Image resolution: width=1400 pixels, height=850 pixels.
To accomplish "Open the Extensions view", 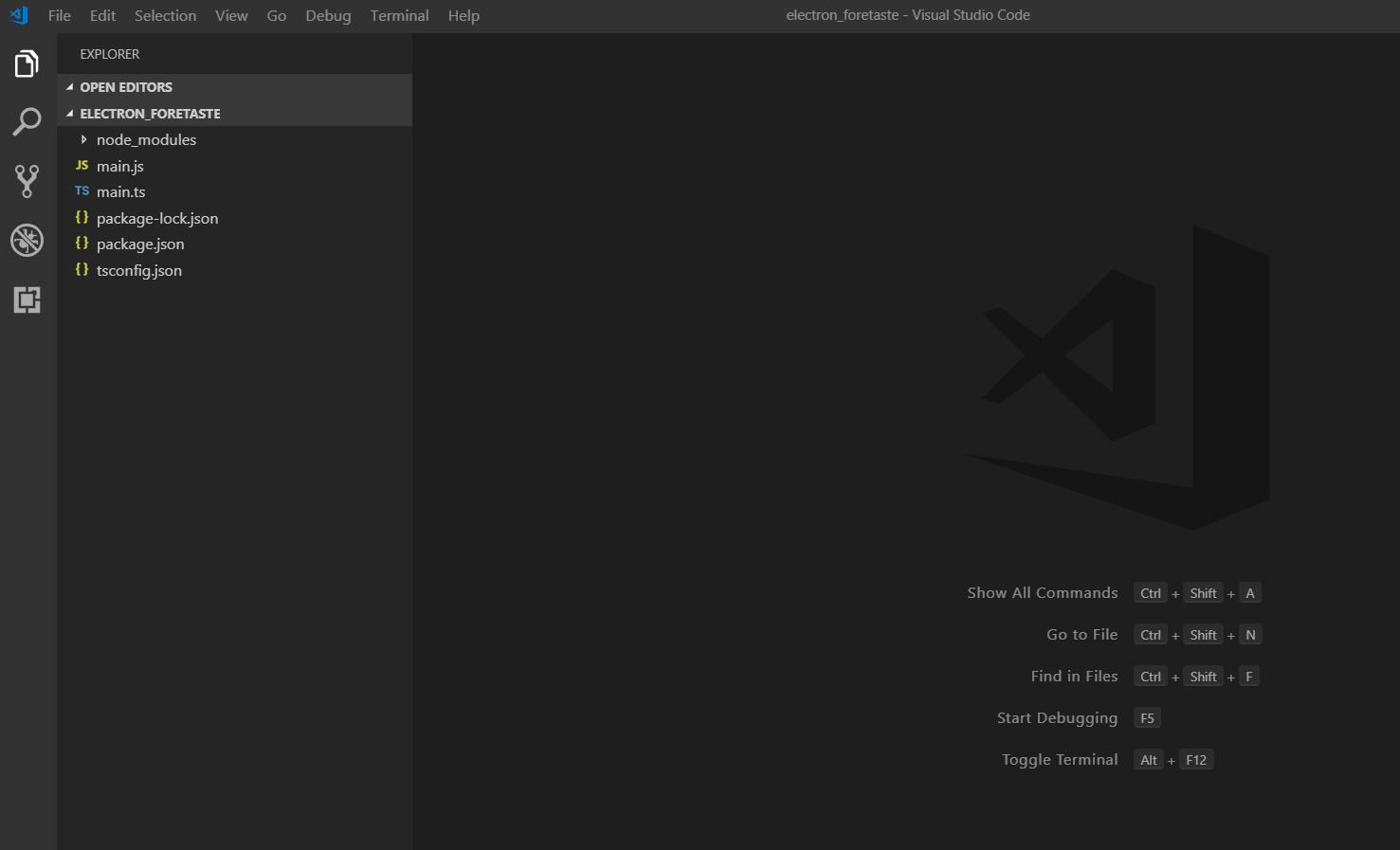I will coord(26,299).
